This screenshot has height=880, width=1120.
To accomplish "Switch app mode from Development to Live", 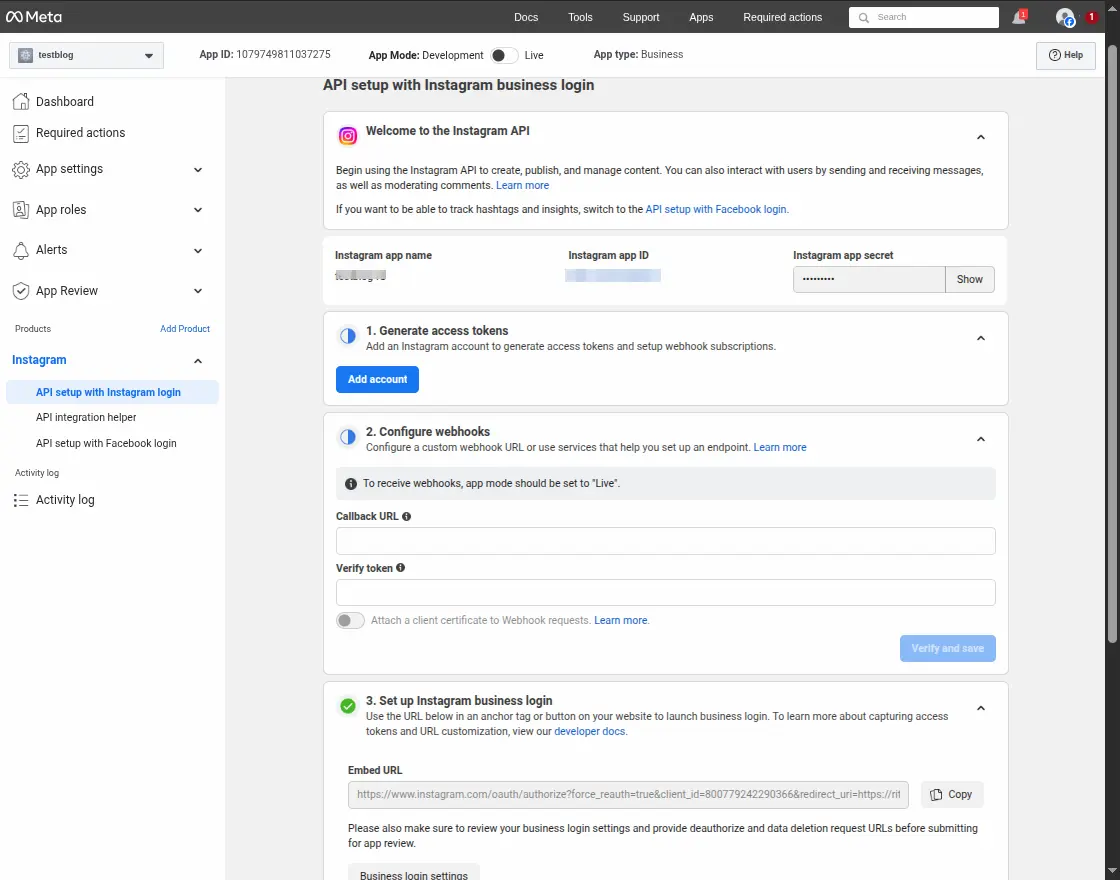I will click(x=504, y=56).
